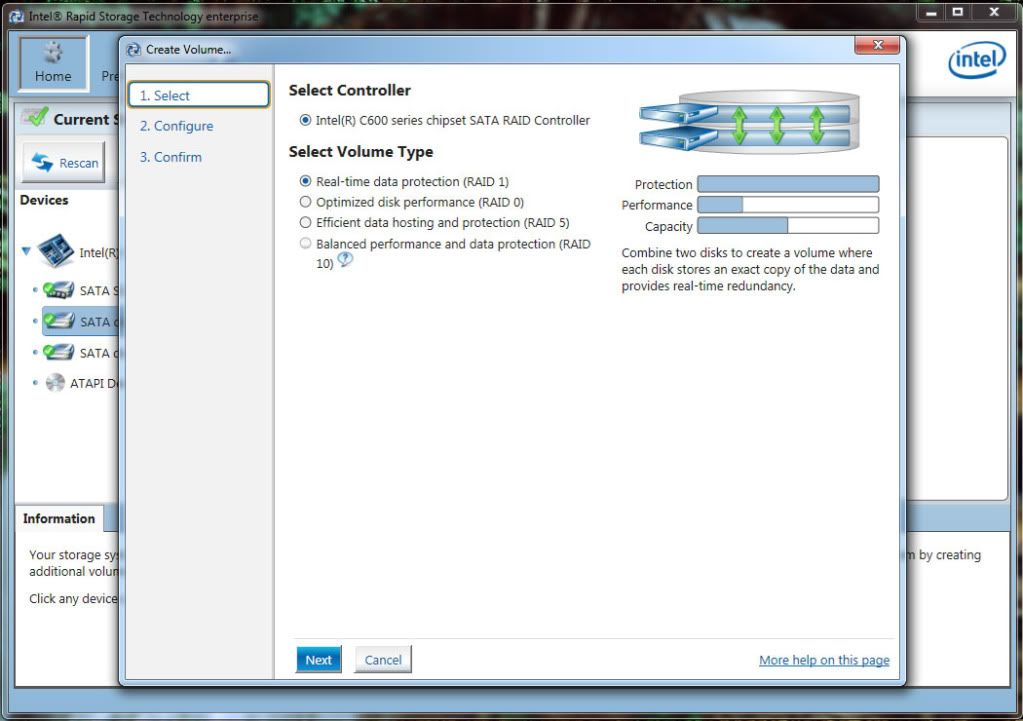Image resolution: width=1023 pixels, height=721 pixels.
Task: Close the Create Volume dialog
Action: click(877, 46)
